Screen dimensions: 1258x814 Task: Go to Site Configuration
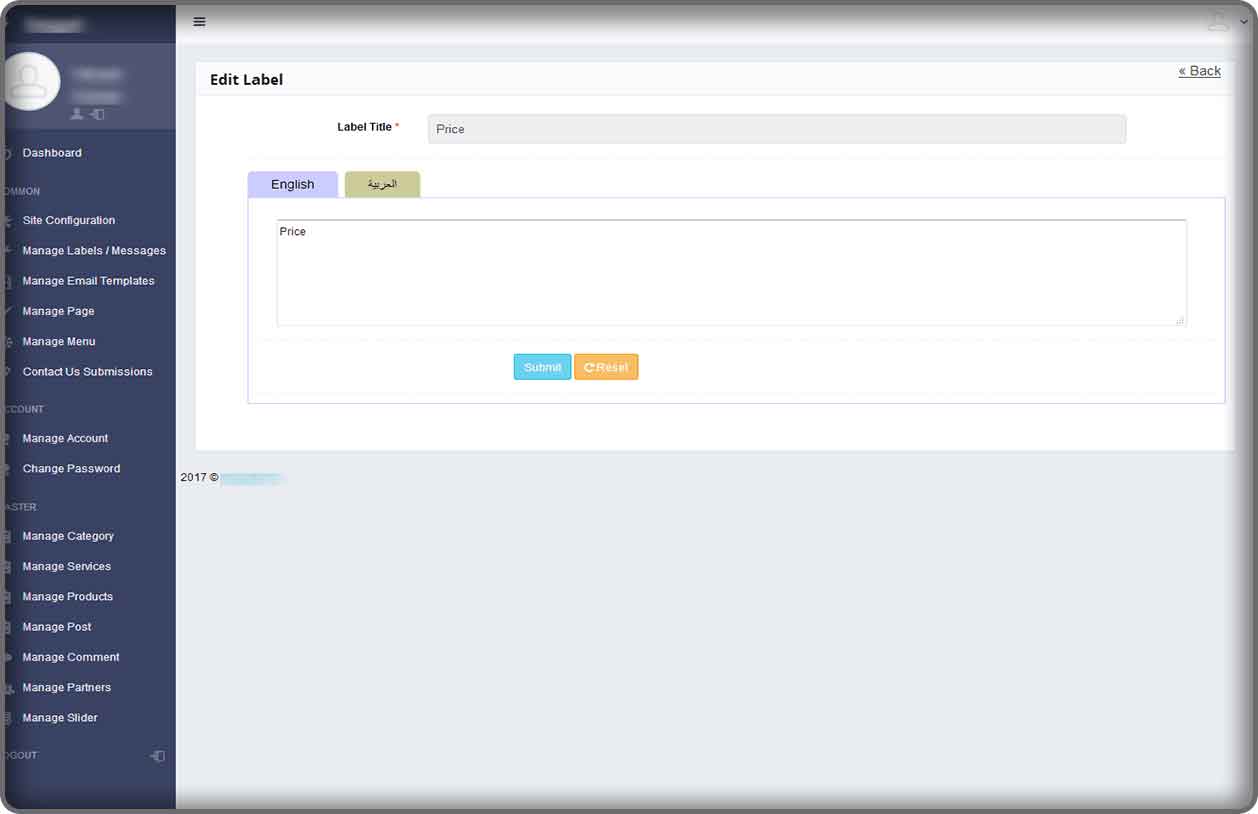(69, 220)
